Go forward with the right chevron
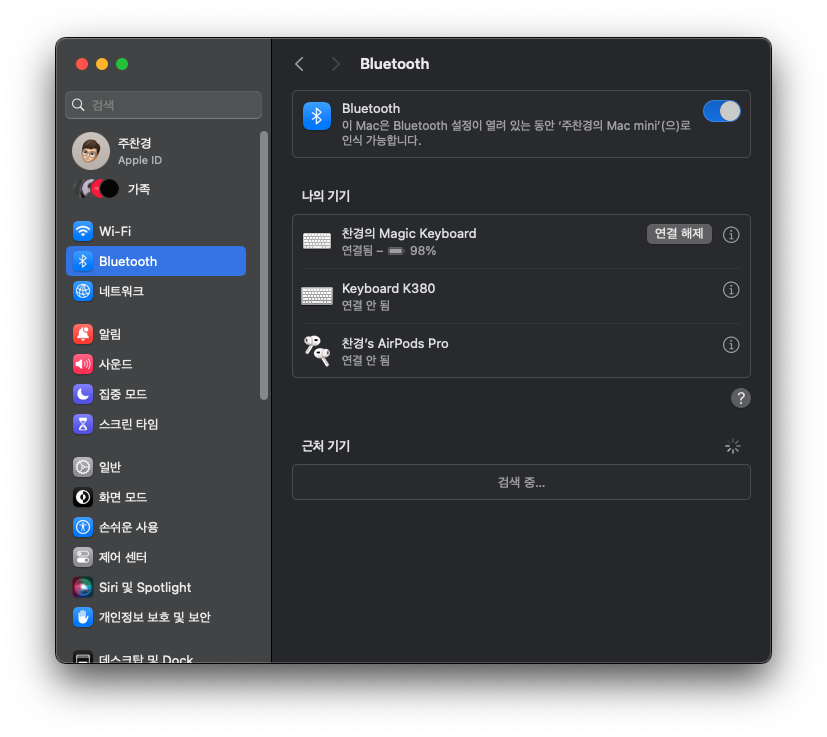Screen dimensions: 827x737 tap(335, 64)
